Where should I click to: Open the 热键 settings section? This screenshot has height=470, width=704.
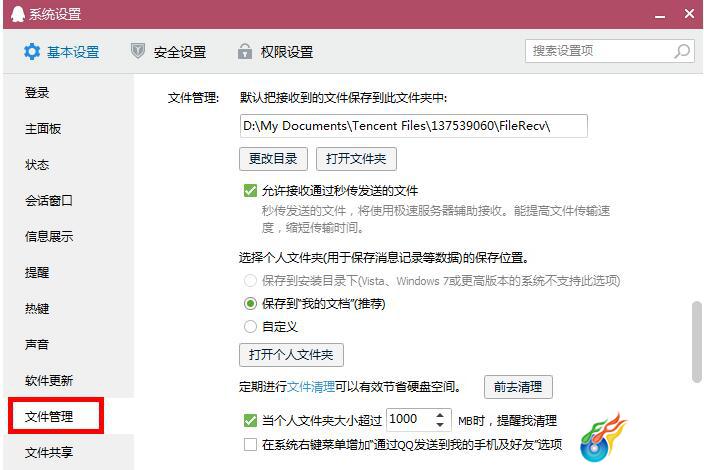37,308
